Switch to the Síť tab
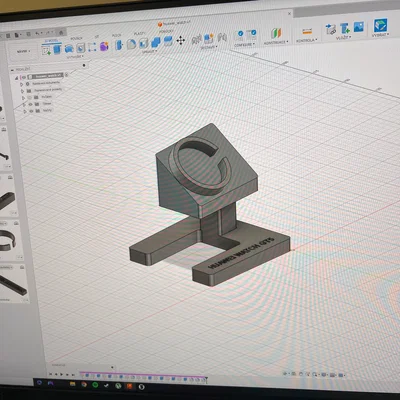Screen dimensions: 400x400 point(97,37)
